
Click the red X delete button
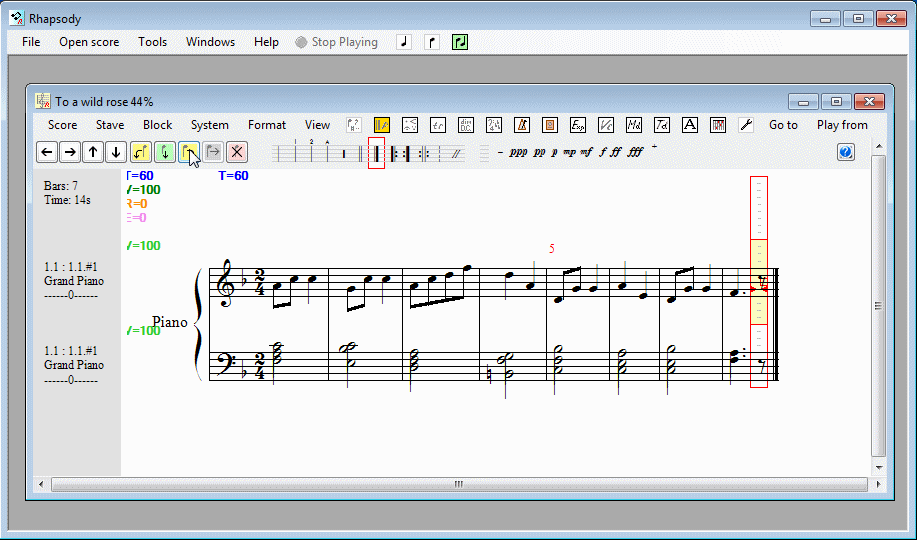coord(236,152)
